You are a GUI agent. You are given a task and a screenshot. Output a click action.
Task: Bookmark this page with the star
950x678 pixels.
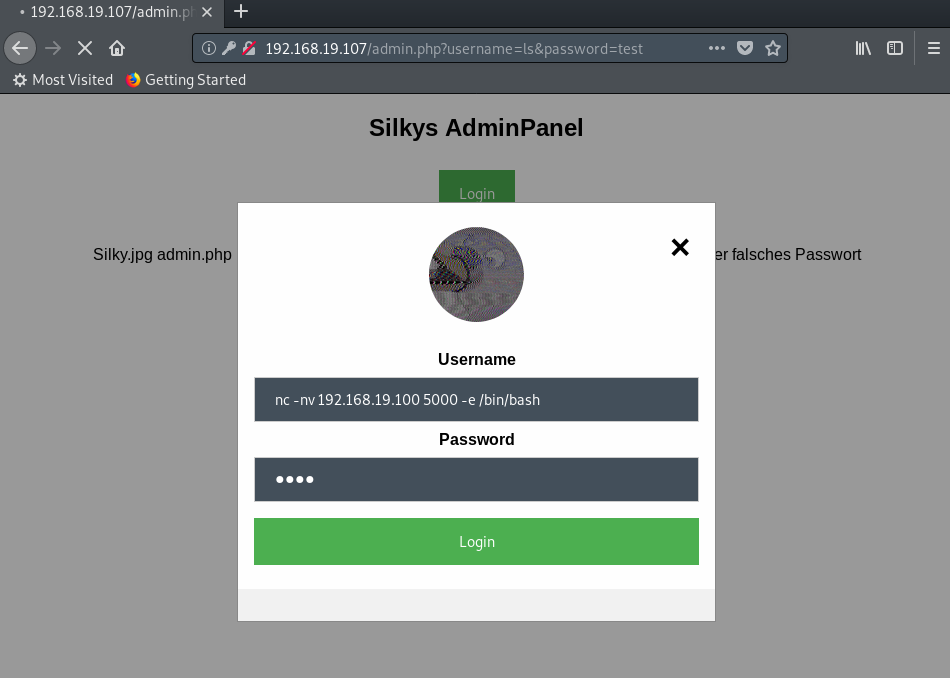[x=772, y=48]
